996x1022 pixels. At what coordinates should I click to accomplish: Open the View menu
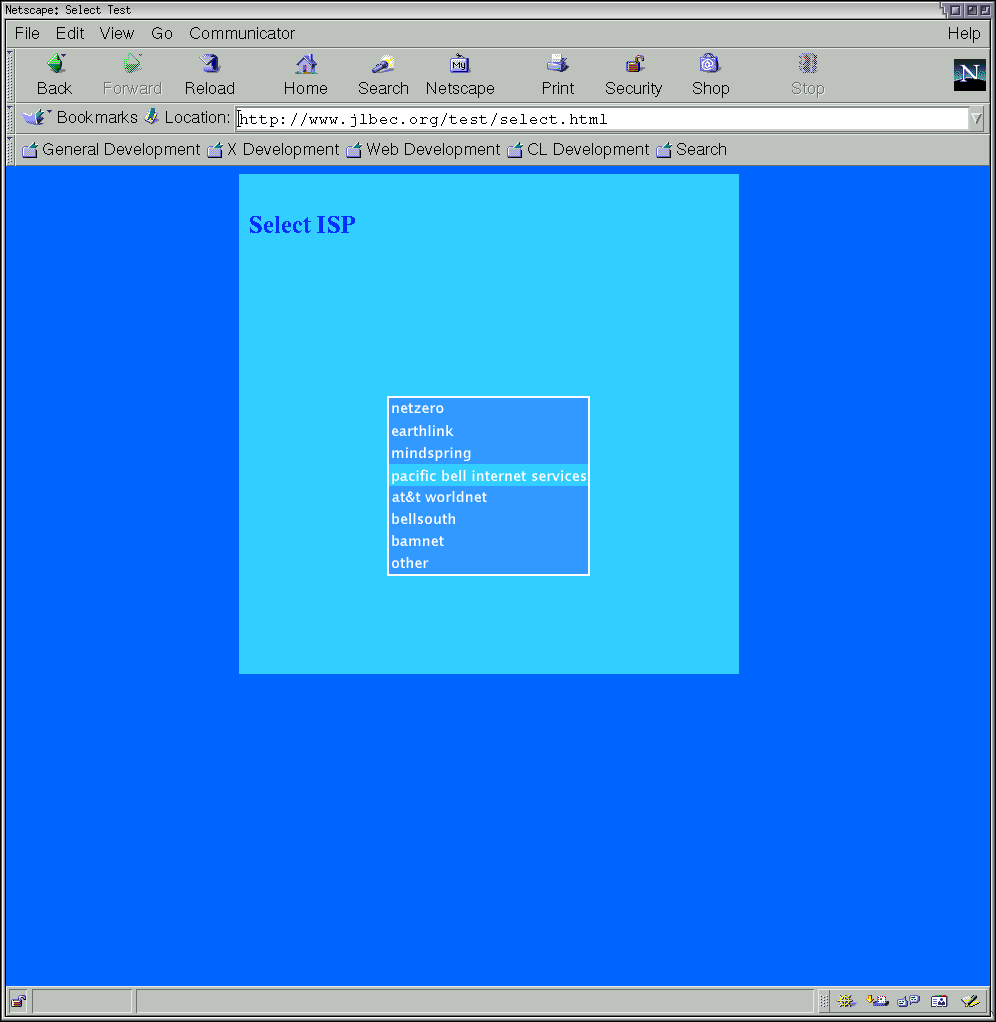click(x=117, y=33)
